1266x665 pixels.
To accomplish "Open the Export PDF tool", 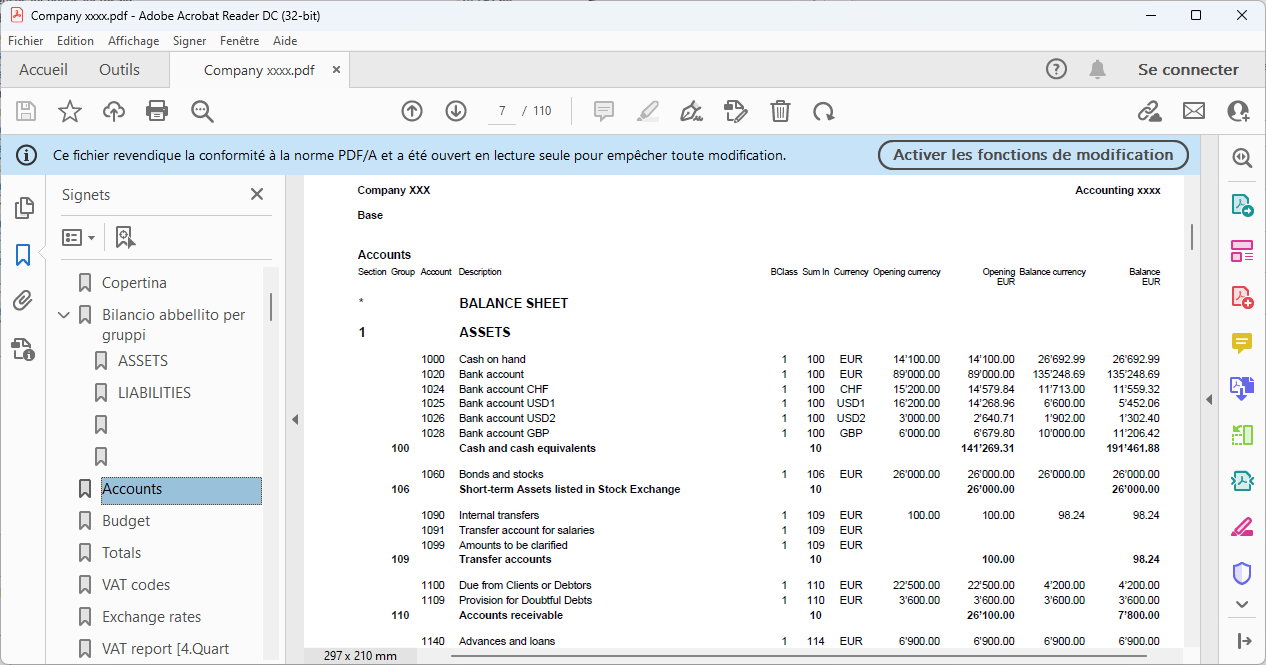I will click(x=1242, y=205).
